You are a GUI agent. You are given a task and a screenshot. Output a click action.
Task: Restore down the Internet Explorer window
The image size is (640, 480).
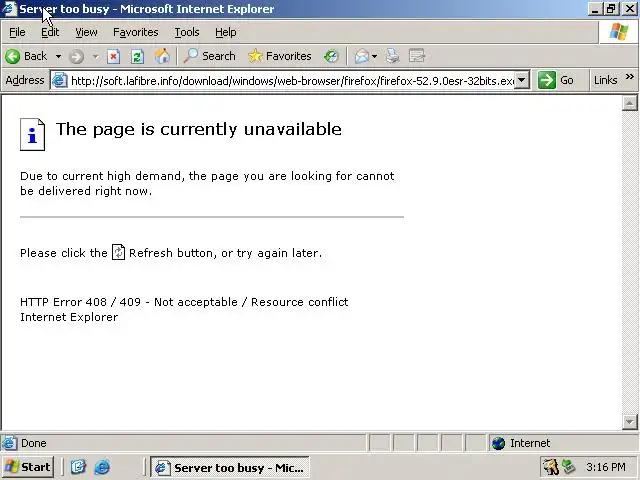pyautogui.click(x=611, y=9)
